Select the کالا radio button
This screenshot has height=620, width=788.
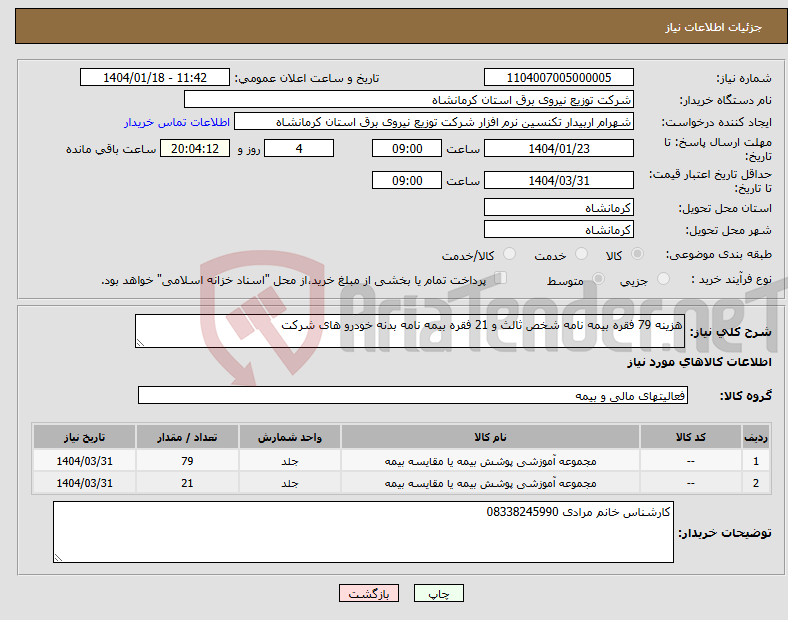(637, 254)
